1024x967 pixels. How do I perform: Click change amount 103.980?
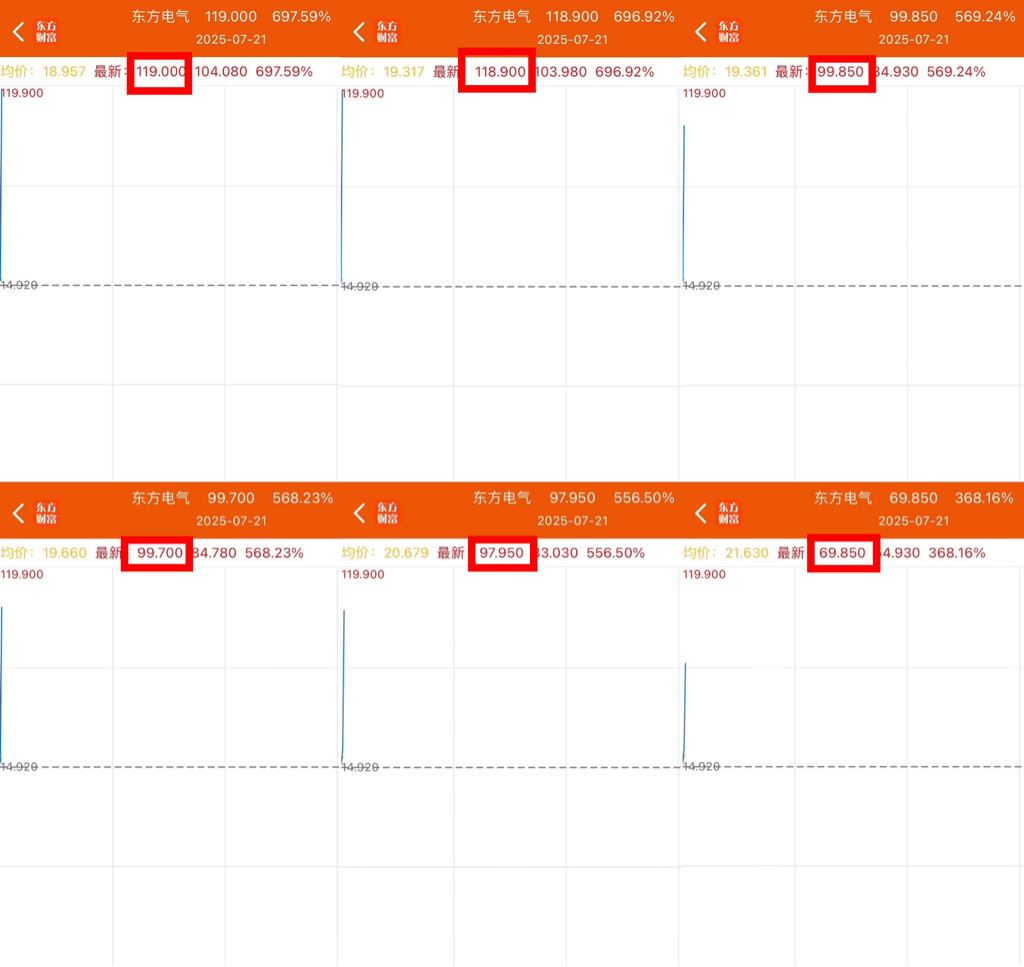(561, 72)
